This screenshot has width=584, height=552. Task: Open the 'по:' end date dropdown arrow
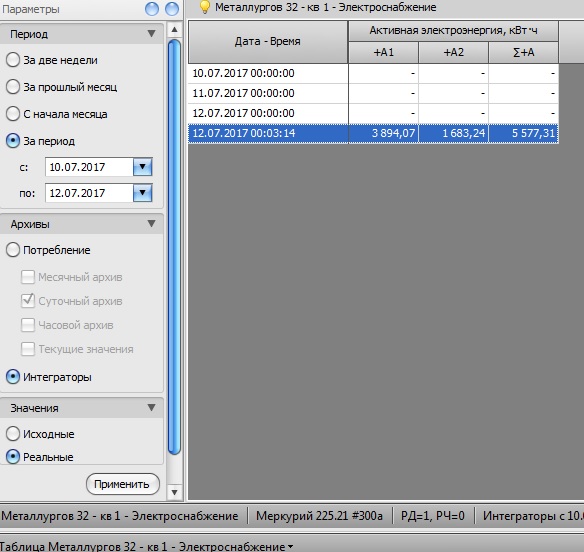pos(143,193)
